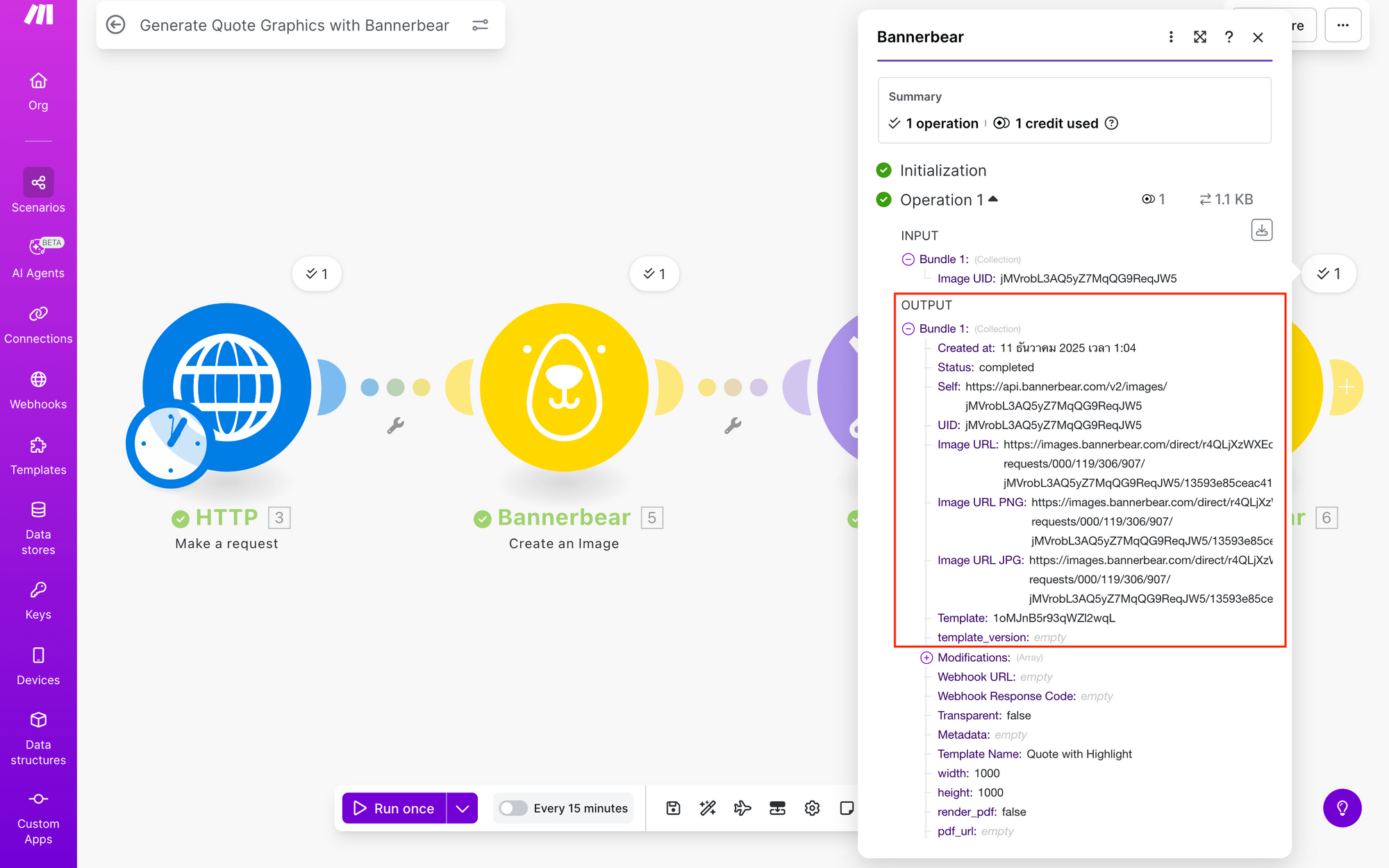Open the Bannerbear panel three-dot menu
This screenshot has width=1389, height=868.
click(x=1171, y=37)
